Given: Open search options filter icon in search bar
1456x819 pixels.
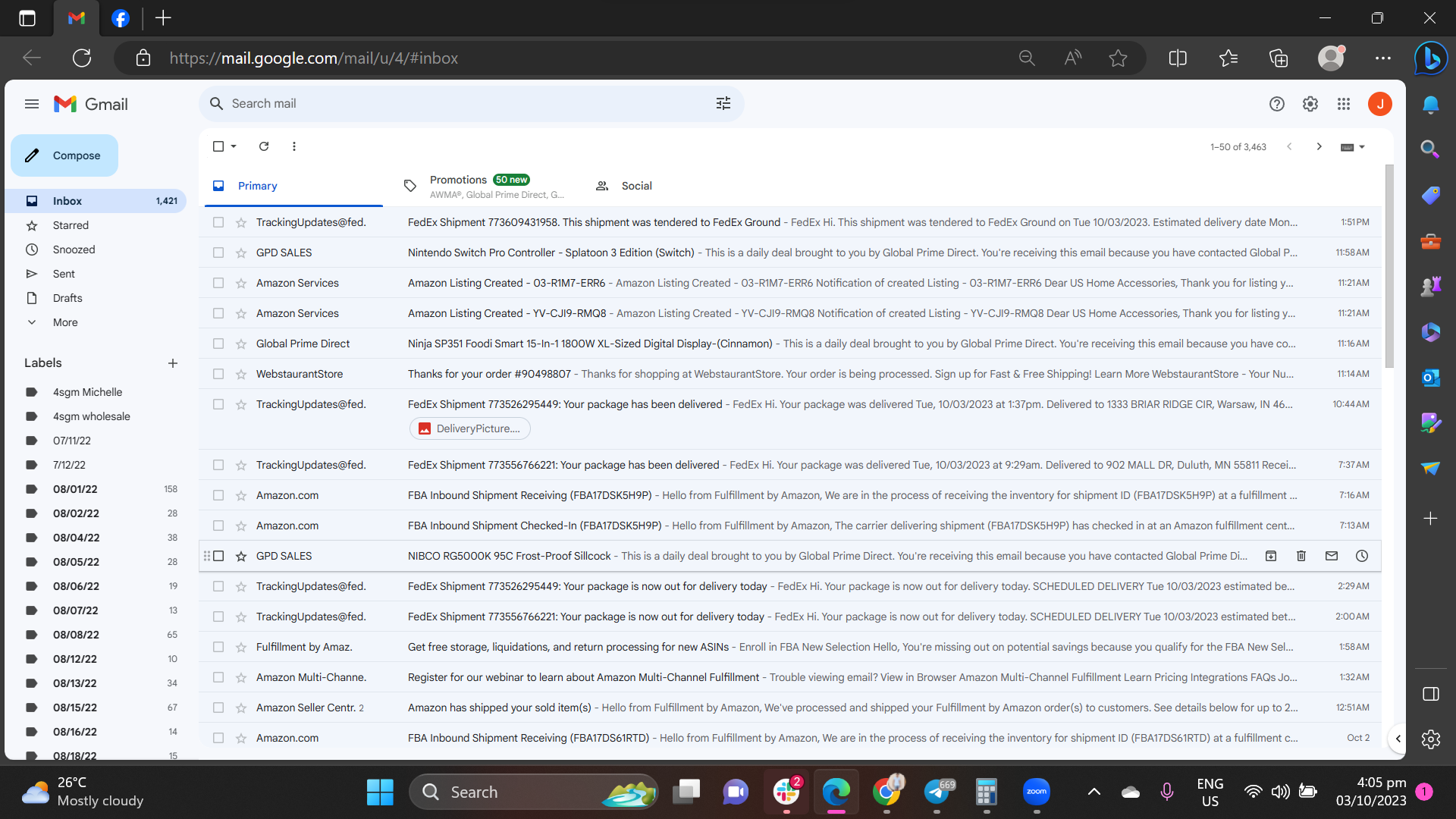Looking at the screenshot, I should pos(723,104).
